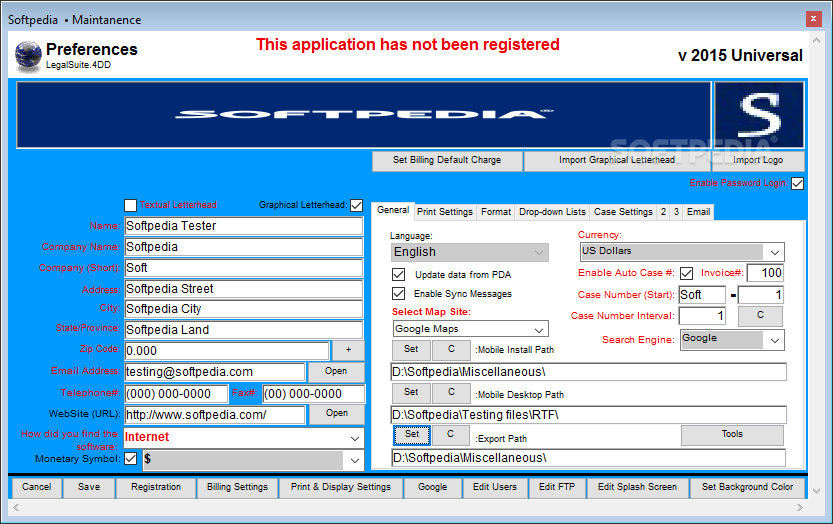The height and width of the screenshot is (524, 833).
Task: Click in the Company Name field
Action: [x=244, y=247]
